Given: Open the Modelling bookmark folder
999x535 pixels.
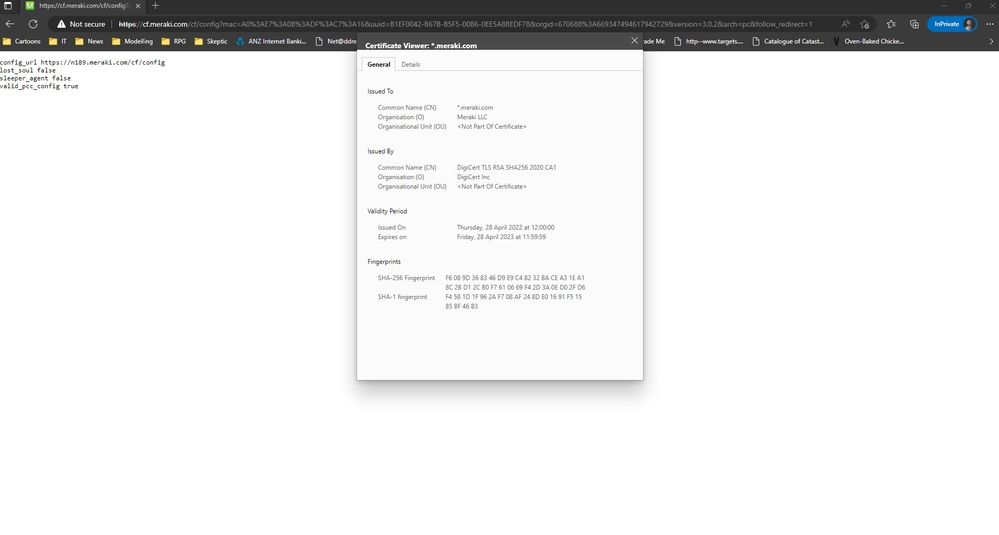Looking at the screenshot, I should pyautogui.click(x=133, y=41).
